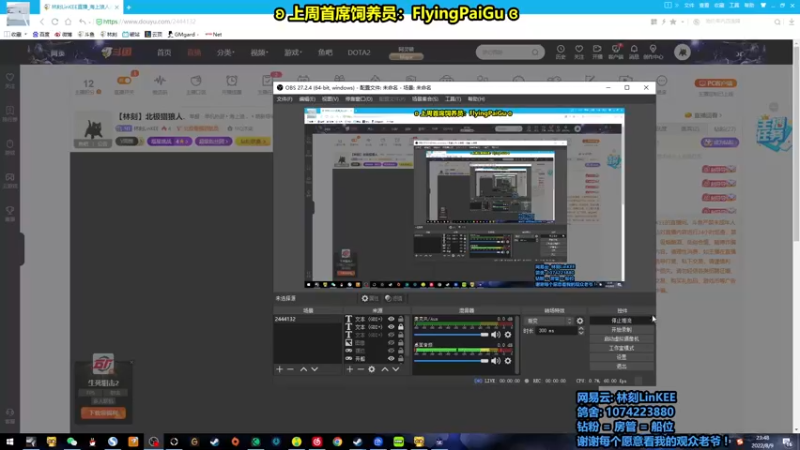Open source properties gear under Sources list

click(x=372, y=369)
